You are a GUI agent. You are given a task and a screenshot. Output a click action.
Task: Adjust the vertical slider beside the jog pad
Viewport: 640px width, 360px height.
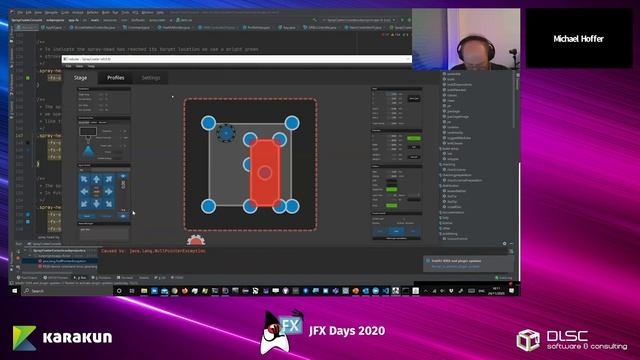(123, 192)
